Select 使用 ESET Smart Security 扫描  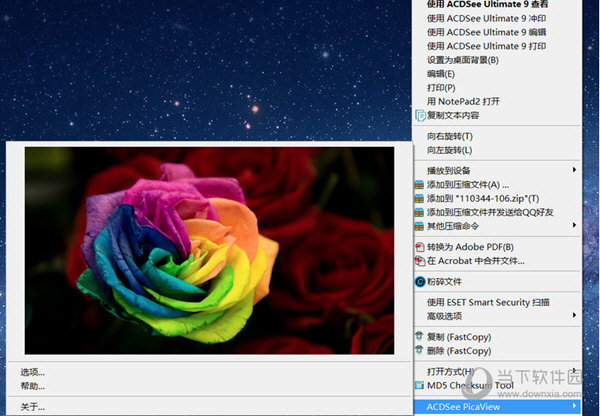coord(488,302)
